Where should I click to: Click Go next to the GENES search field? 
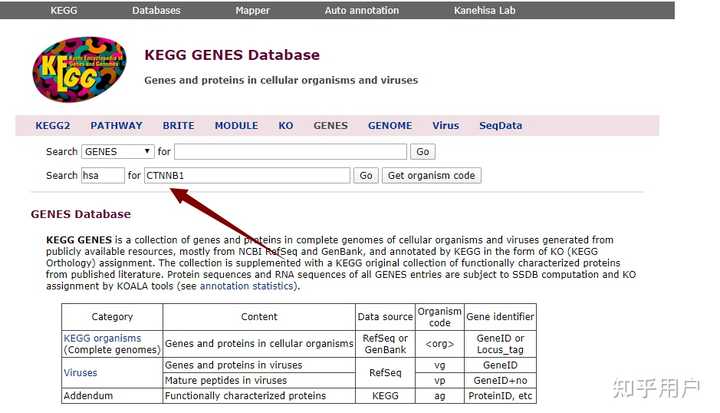[422, 152]
